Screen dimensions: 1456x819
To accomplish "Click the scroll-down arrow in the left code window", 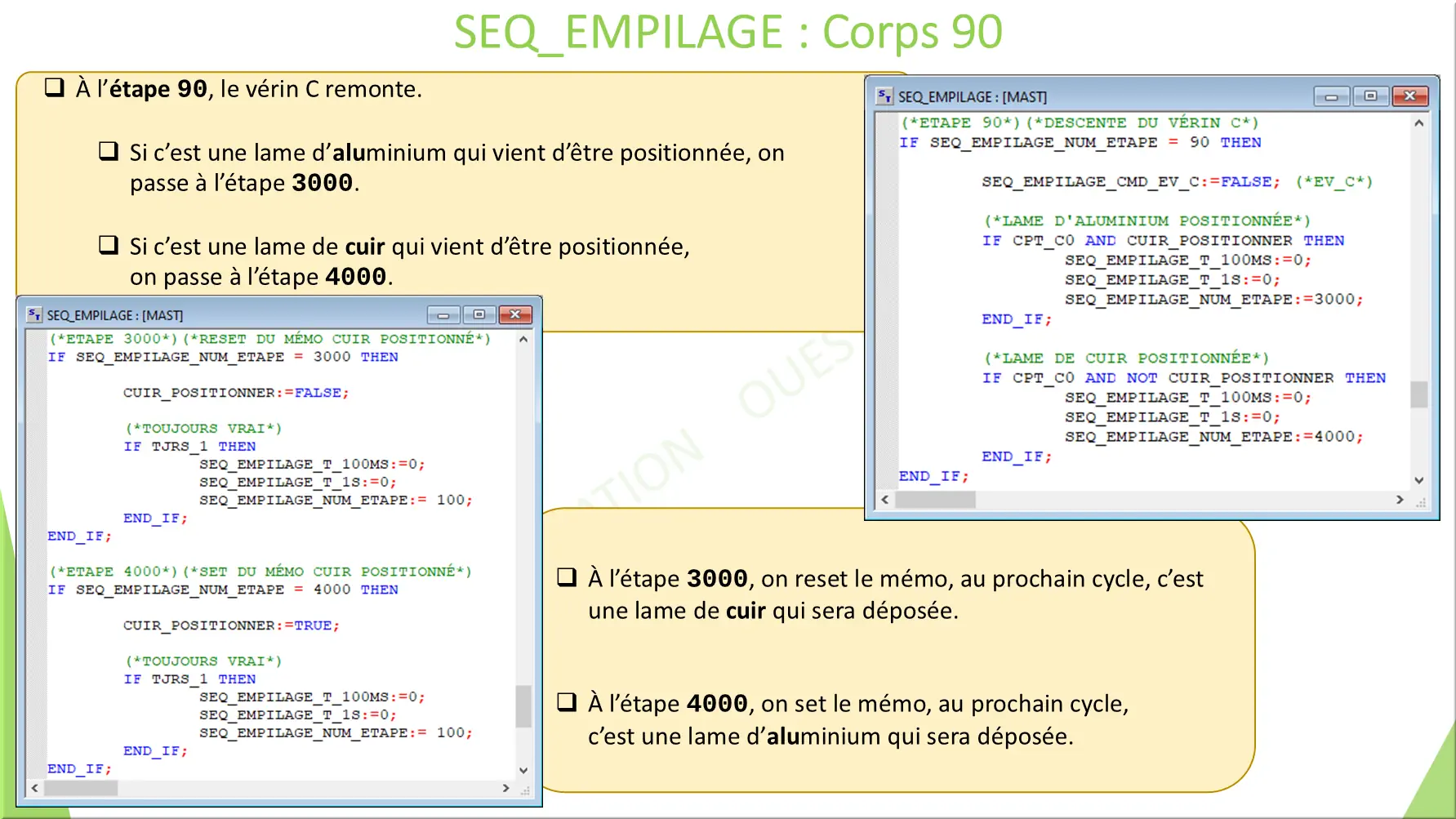I will click(524, 769).
